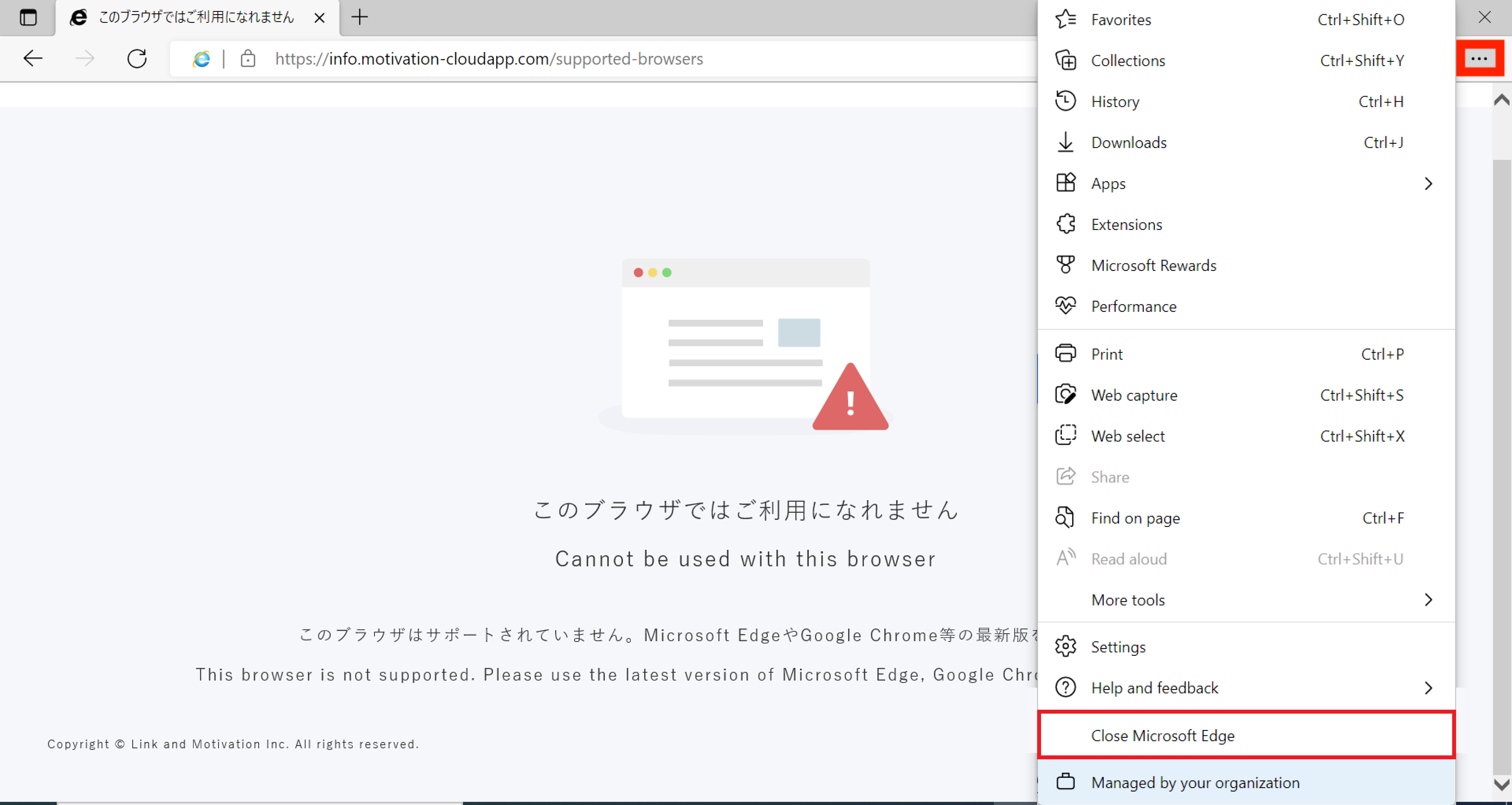Image resolution: width=1512 pixels, height=805 pixels.
Task: Click Close Microsoft Edge
Action: coord(1162,735)
